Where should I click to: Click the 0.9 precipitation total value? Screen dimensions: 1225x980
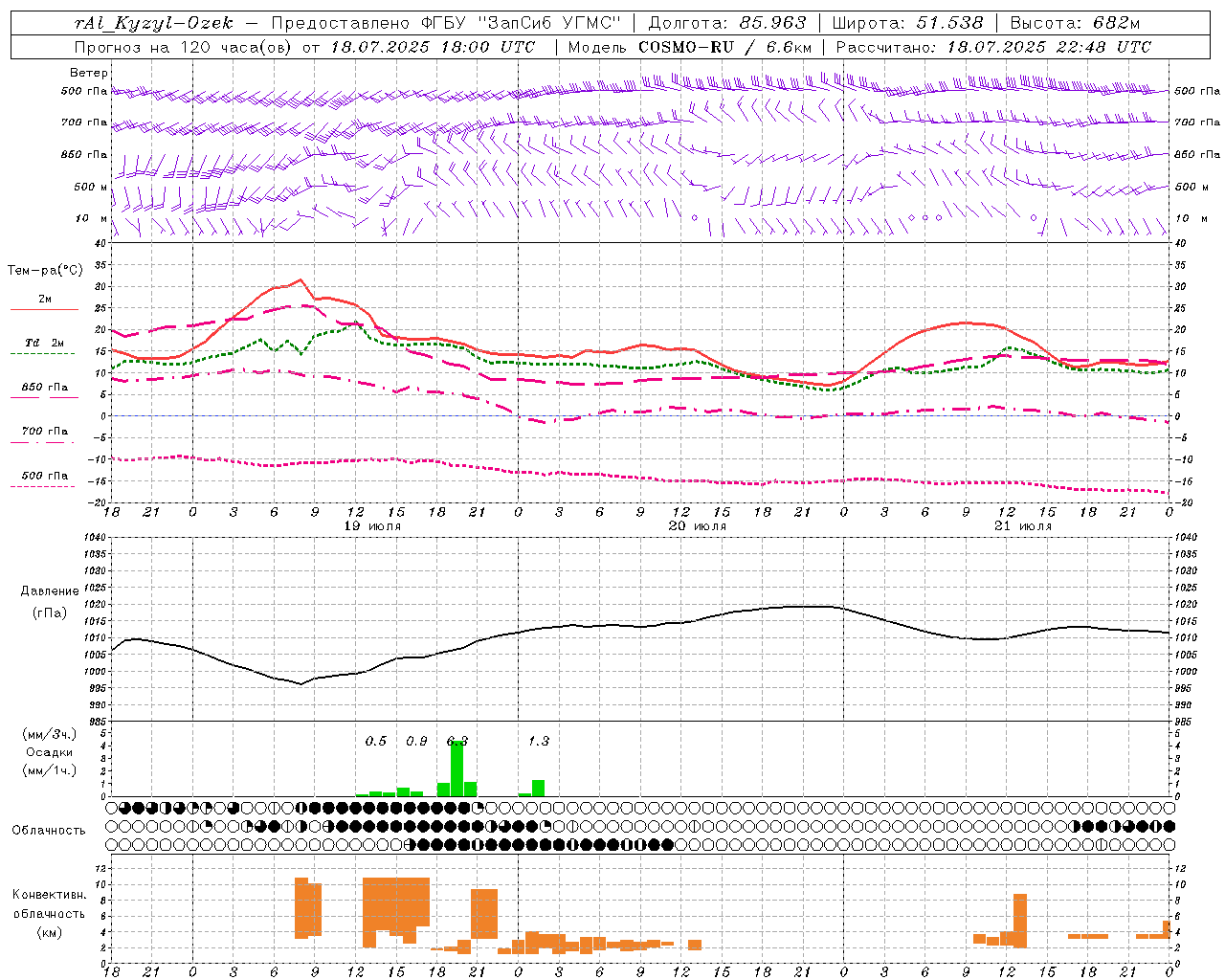pos(416,741)
